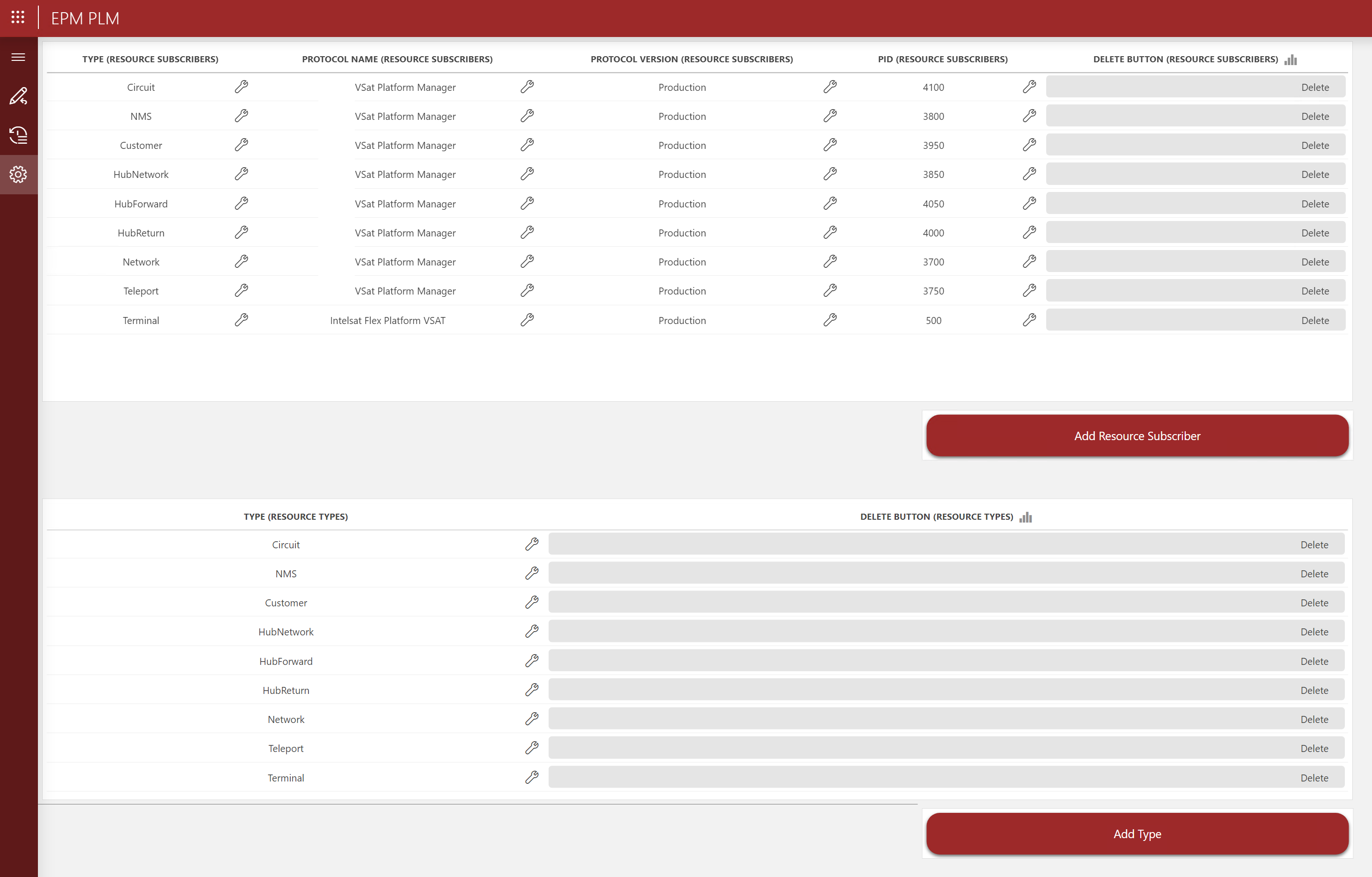Edit Type wrench for Circuit subscriber row
The image size is (1372, 877).
click(242, 87)
